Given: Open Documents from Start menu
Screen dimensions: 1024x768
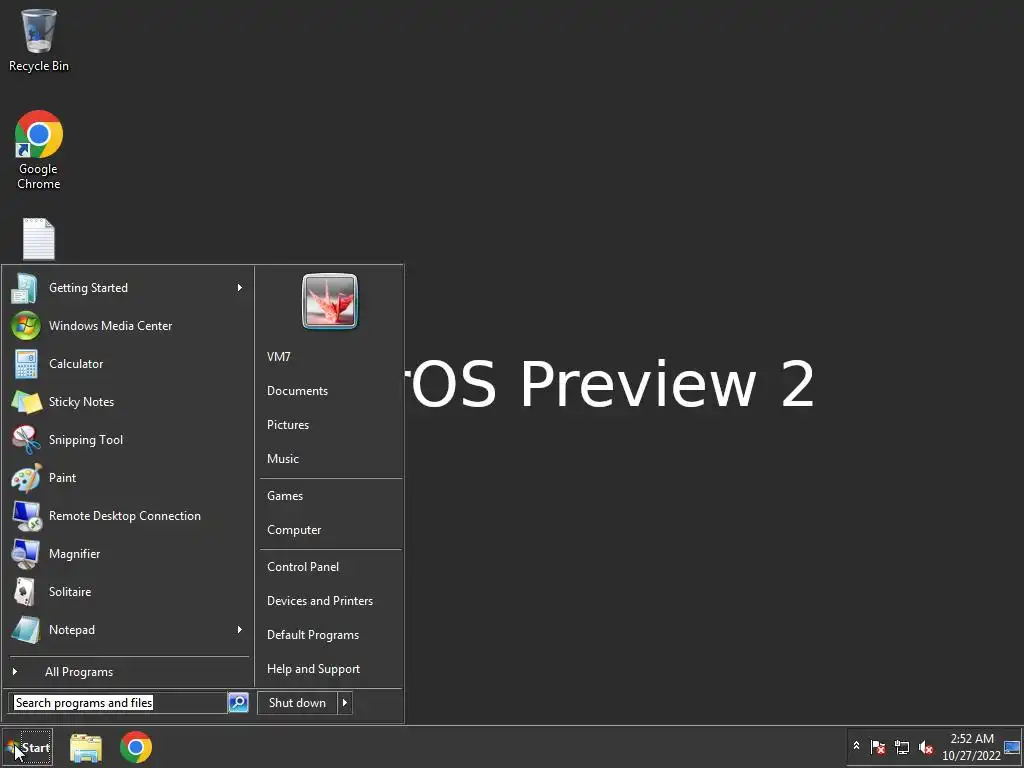Looking at the screenshot, I should coord(297,391).
